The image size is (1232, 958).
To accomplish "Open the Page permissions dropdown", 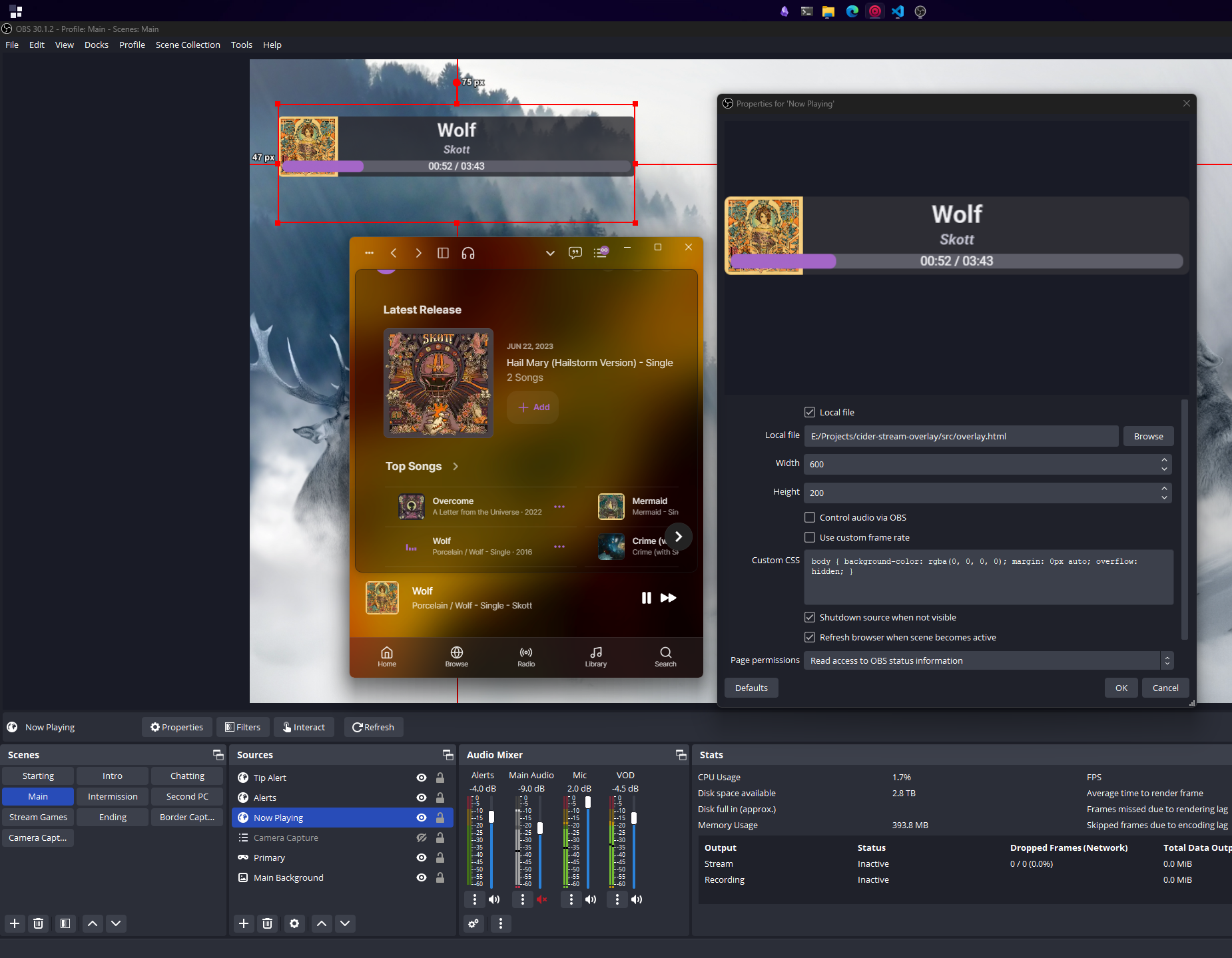I will click(x=1166, y=660).
